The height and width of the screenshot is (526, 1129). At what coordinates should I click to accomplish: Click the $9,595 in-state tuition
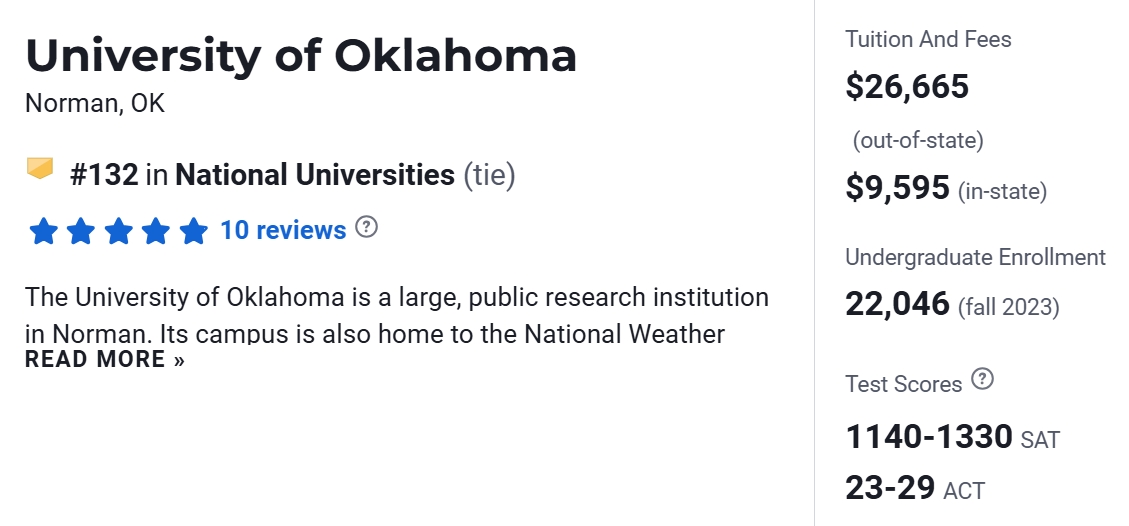coord(897,188)
